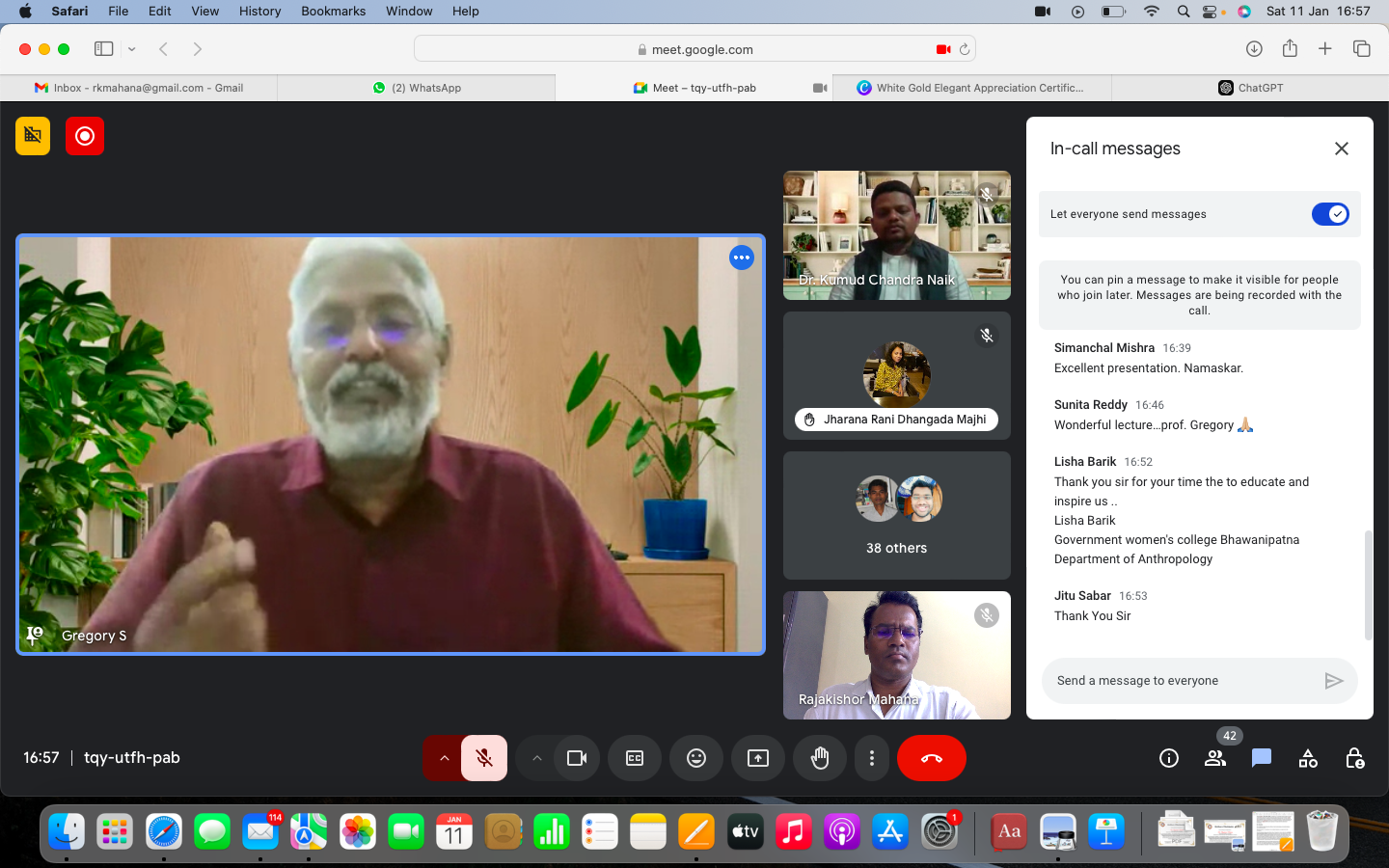The width and height of the screenshot is (1389, 868).
Task: Turn on closed captions
Action: click(635, 758)
